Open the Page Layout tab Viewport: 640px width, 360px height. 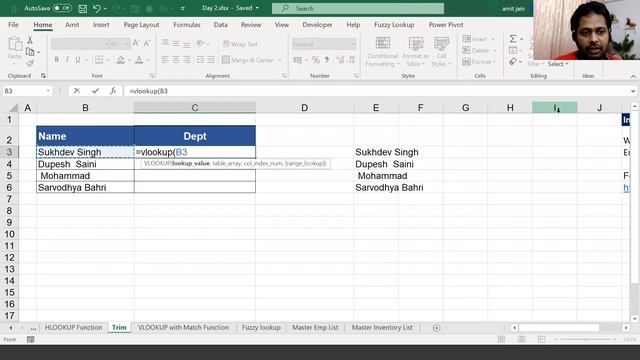[x=141, y=25]
